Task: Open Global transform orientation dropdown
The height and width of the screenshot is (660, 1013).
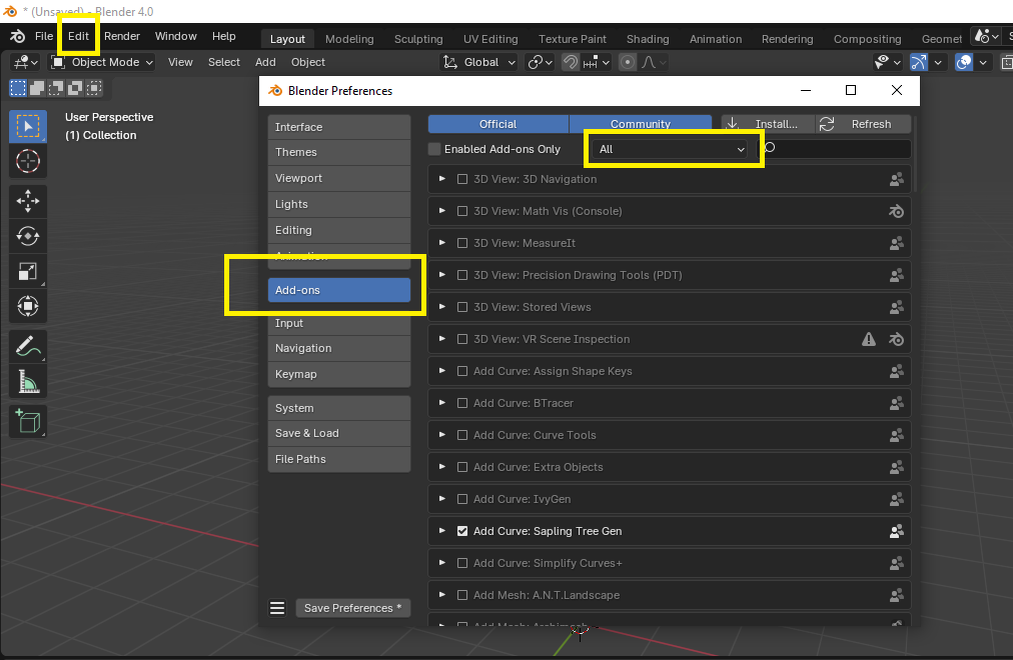Action: click(479, 62)
